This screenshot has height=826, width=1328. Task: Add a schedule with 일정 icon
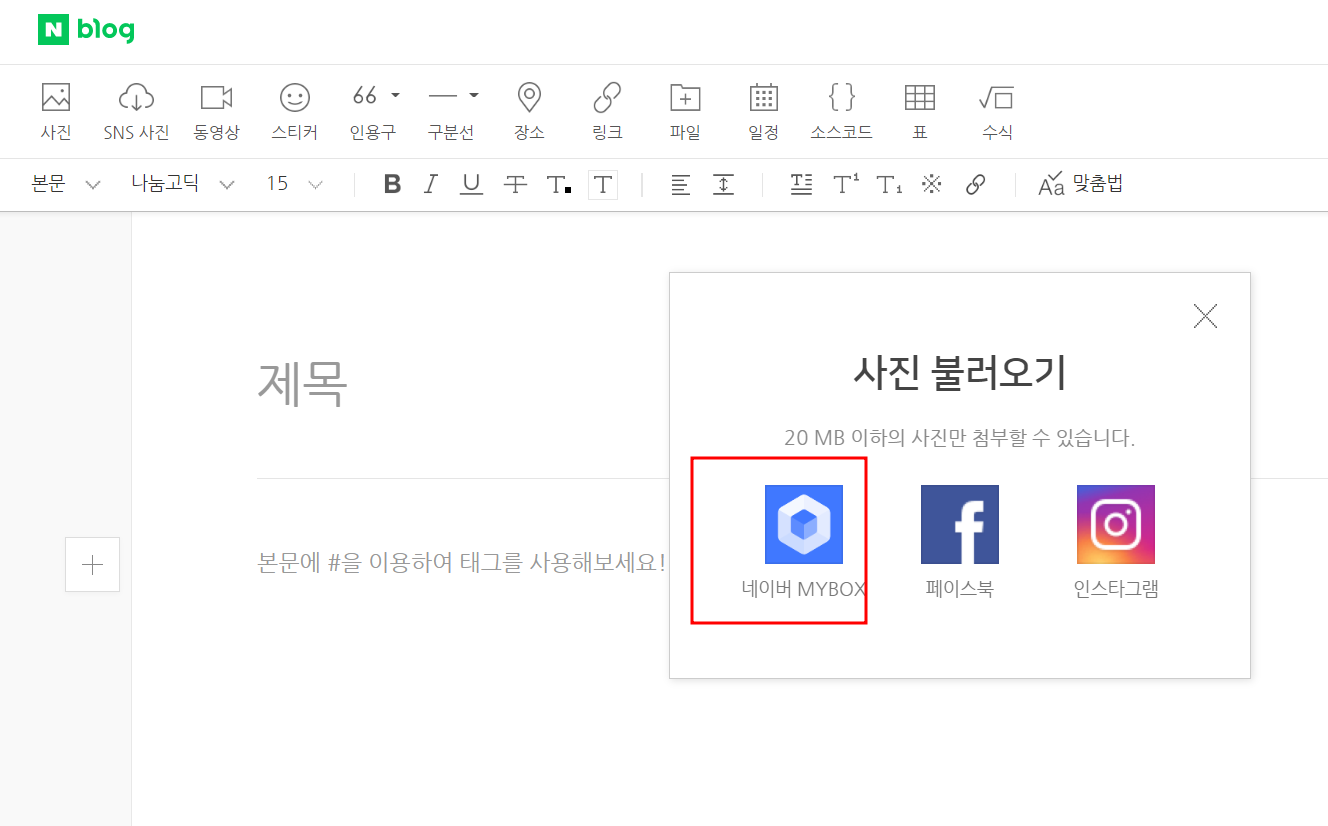pyautogui.click(x=763, y=111)
